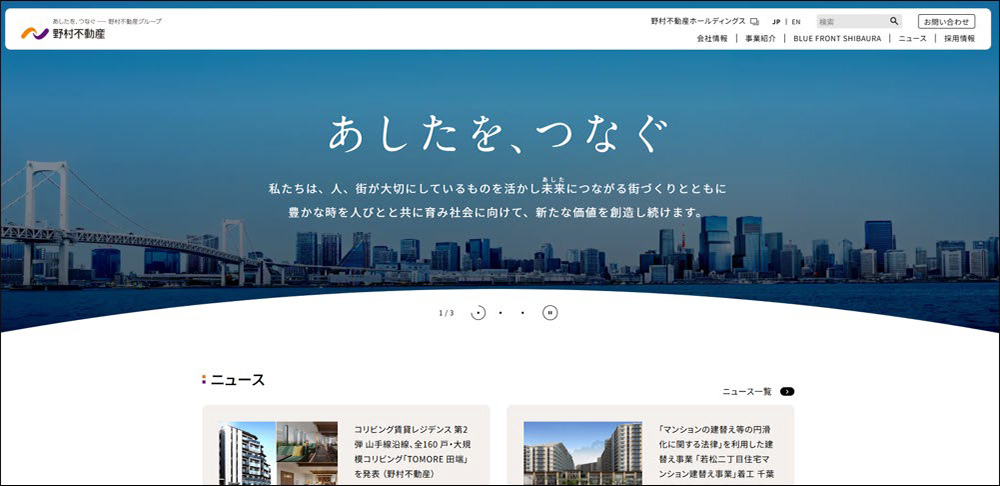Click the arrow icon beside ニュース一覧
This screenshot has height=486, width=1000.
click(787, 392)
